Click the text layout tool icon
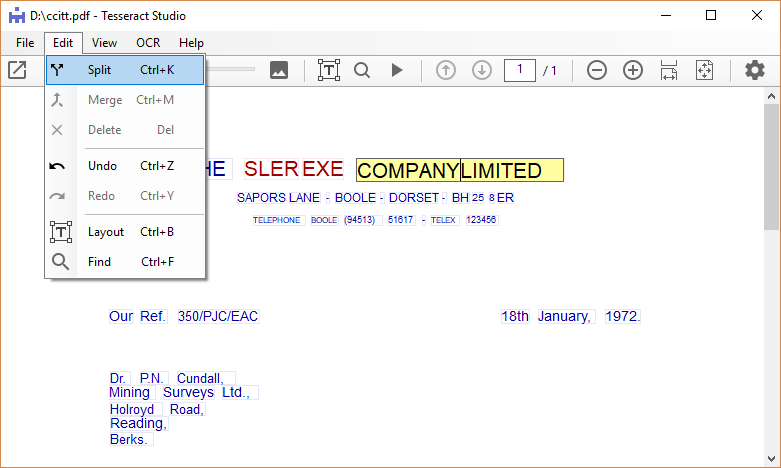 point(329,70)
